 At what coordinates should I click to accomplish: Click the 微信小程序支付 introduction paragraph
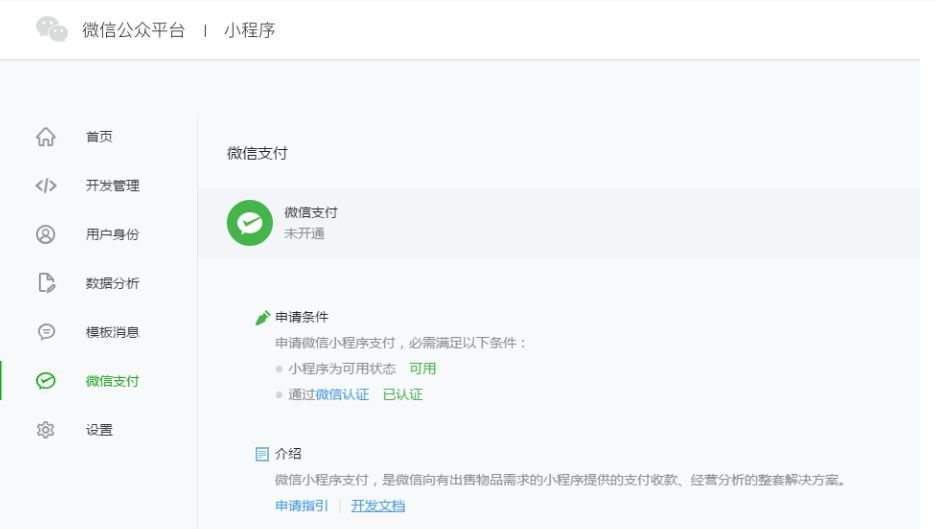click(x=560, y=480)
